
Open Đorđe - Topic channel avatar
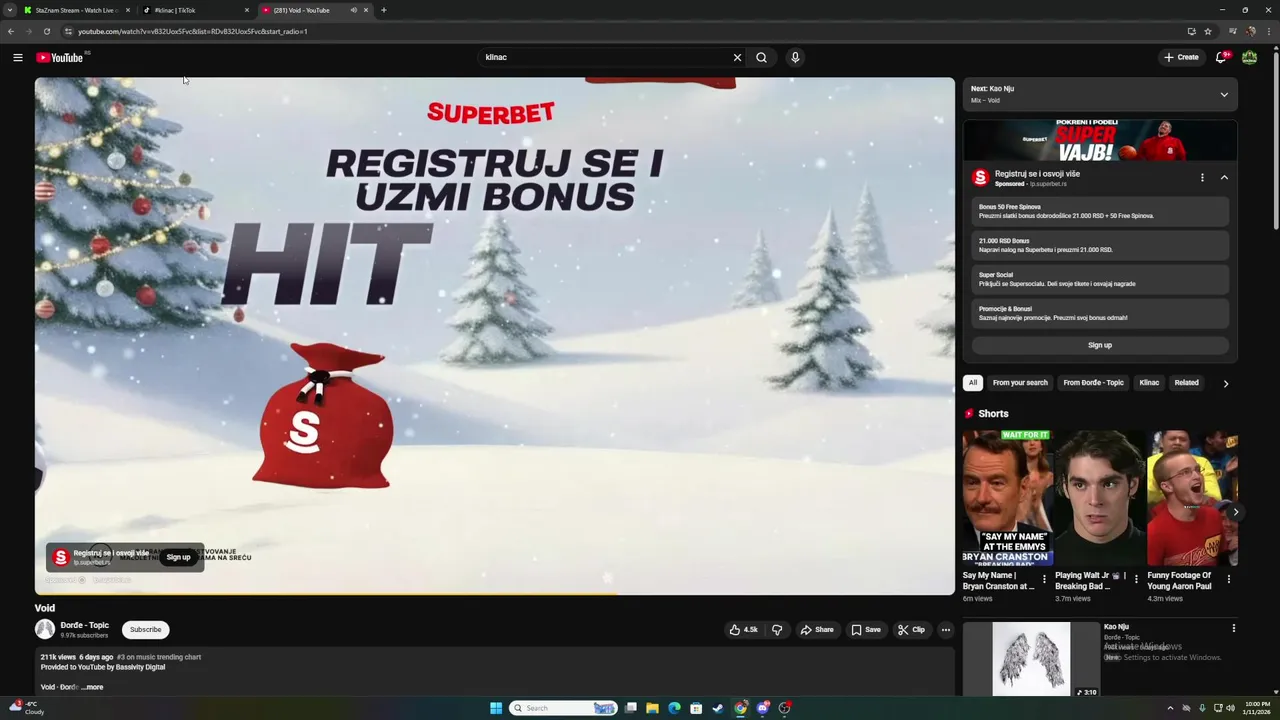(45, 629)
